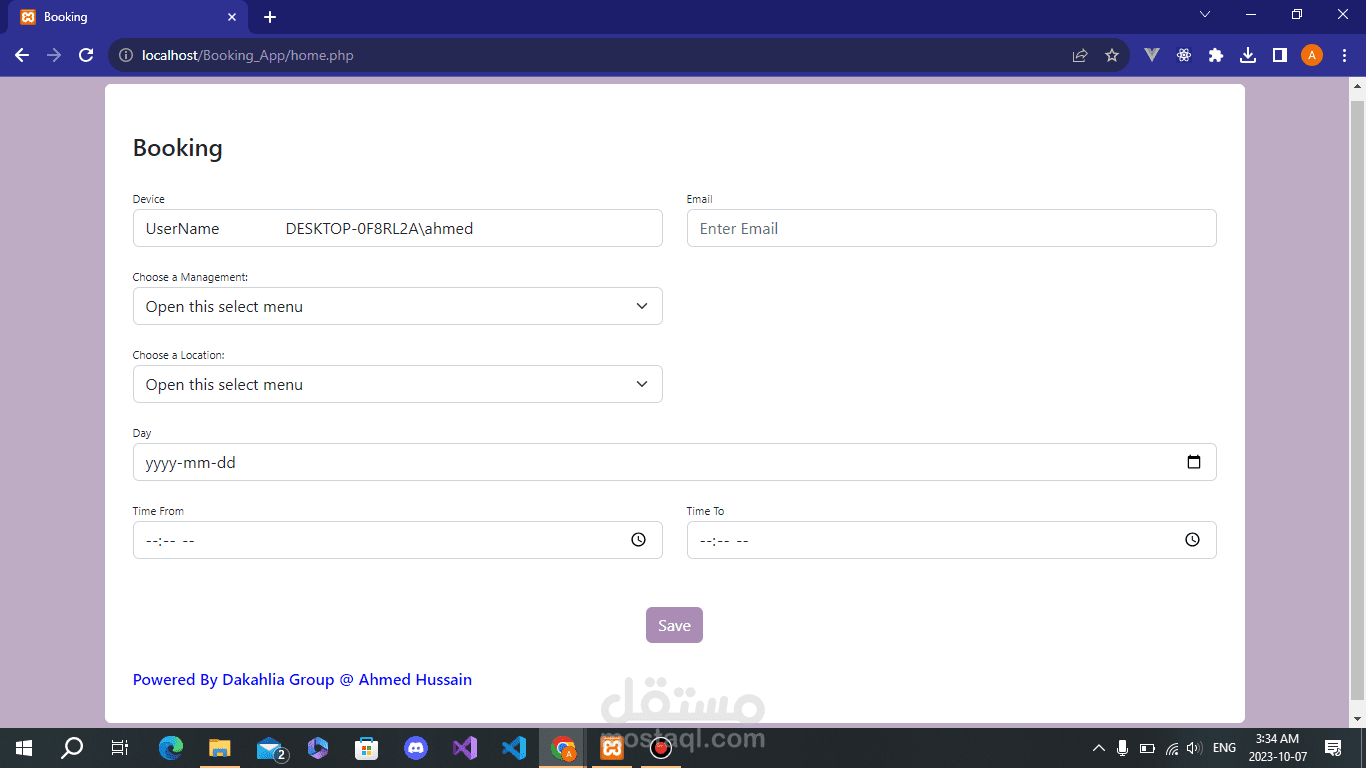Click the Day date field

pos(675,462)
